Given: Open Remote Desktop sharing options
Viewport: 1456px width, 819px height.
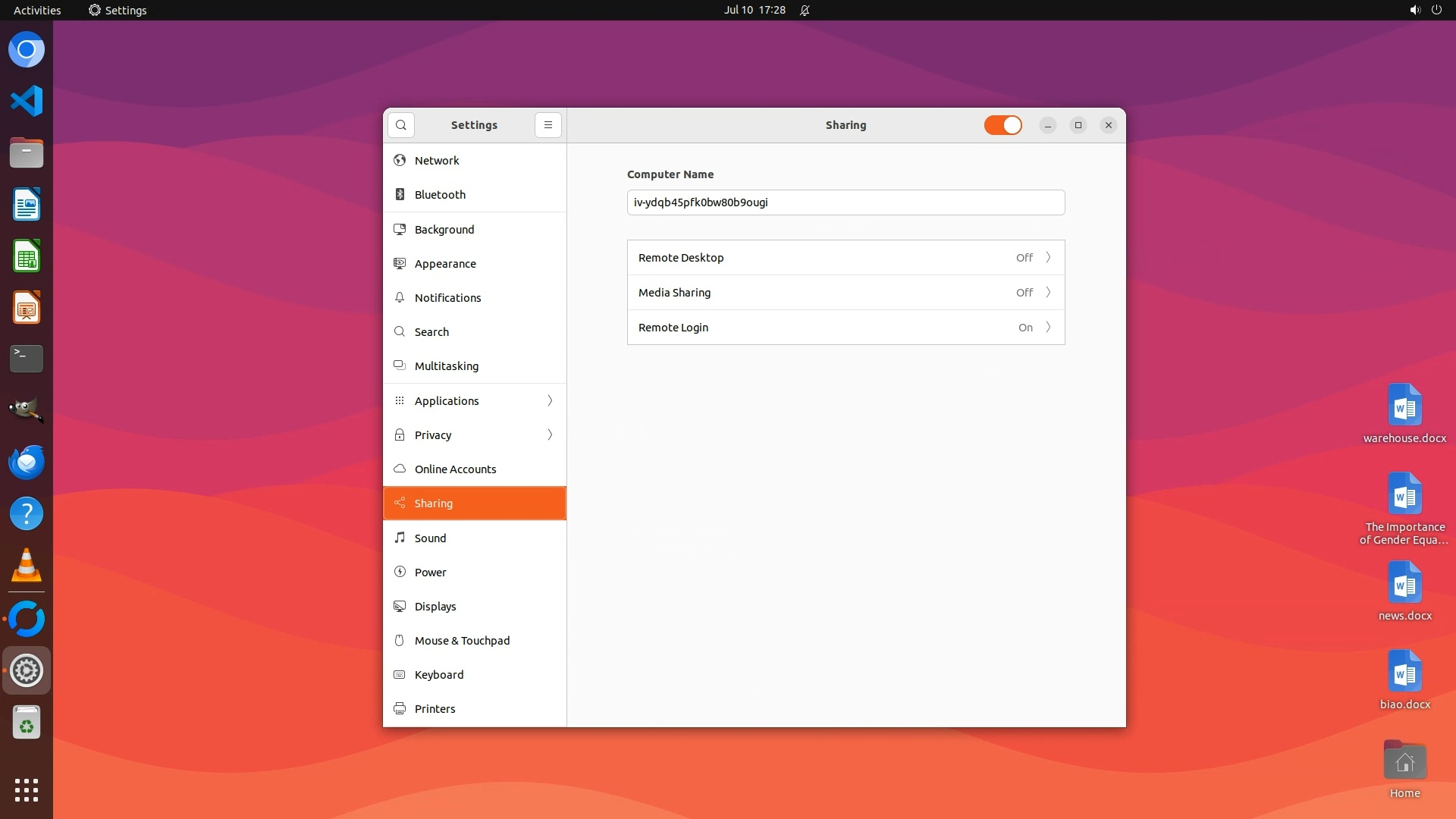Looking at the screenshot, I should (x=846, y=258).
